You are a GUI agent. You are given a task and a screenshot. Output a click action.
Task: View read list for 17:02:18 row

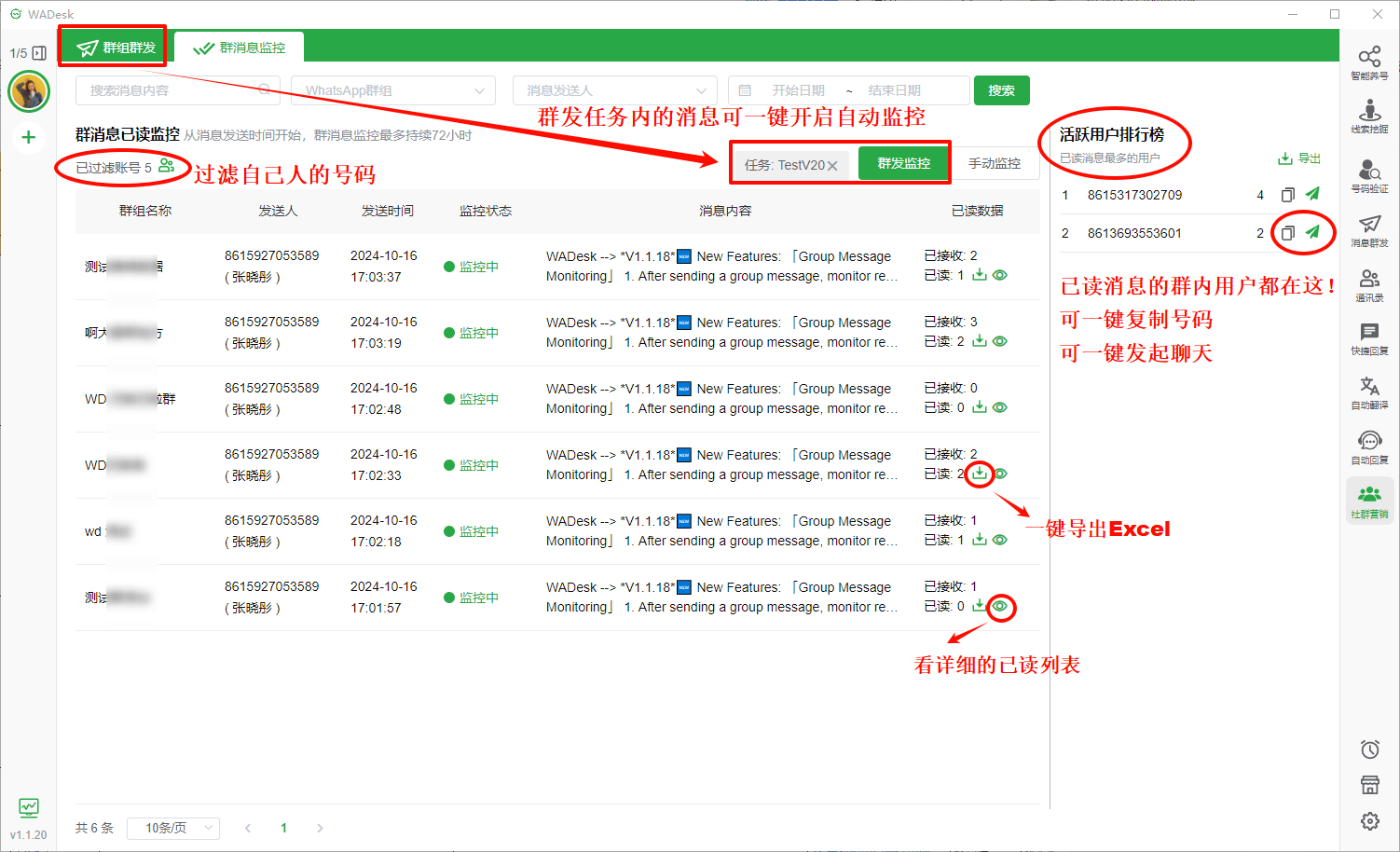pyautogui.click(x=1000, y=540)
